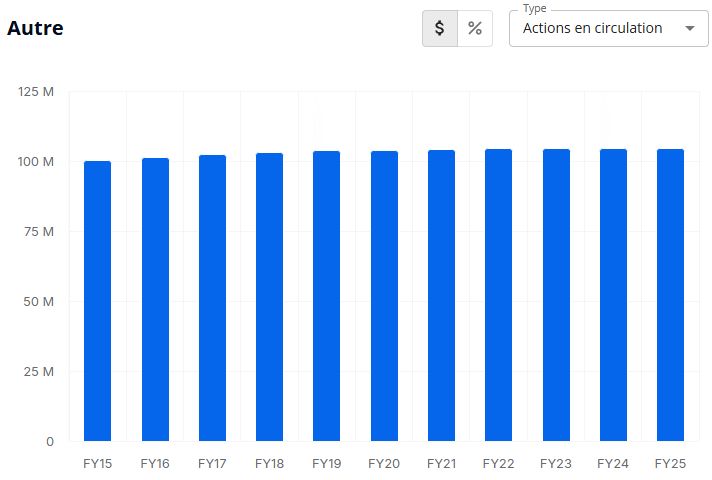Select the Actions en circulation combo box
Image resolution: width=712 pixels, height=480 pixels.
[608, 28]
